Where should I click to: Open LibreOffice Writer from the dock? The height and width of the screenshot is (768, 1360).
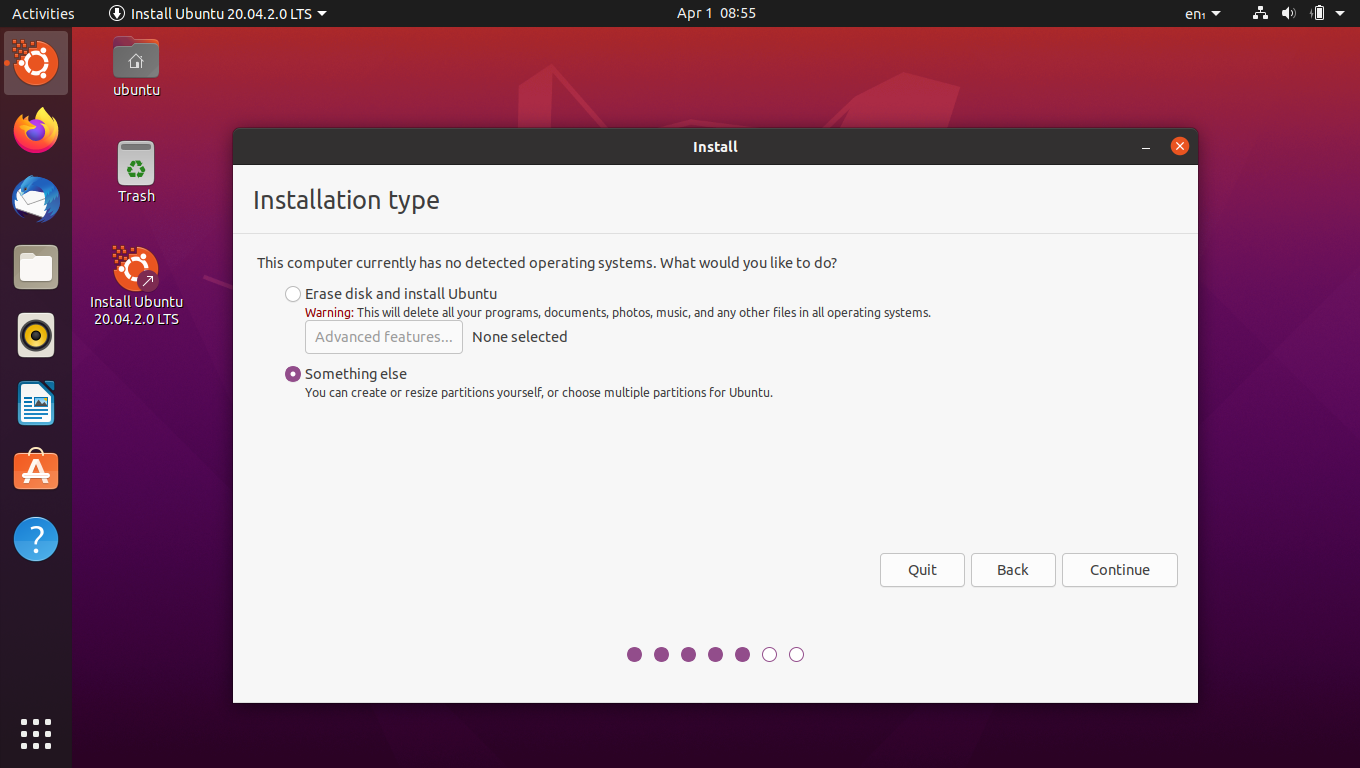[36, 403]
